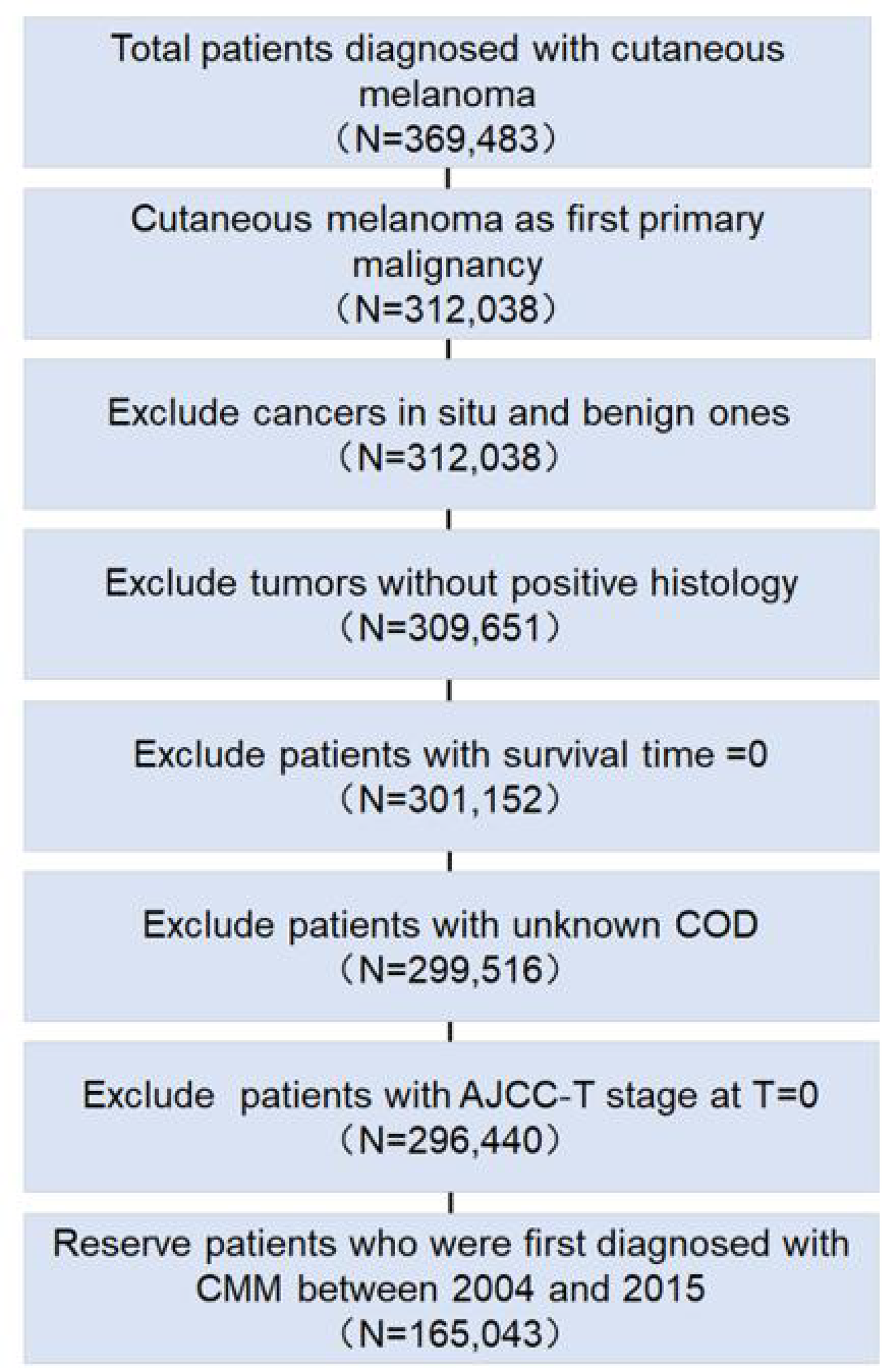Click connector line below the top box

(x=447, y=178)
